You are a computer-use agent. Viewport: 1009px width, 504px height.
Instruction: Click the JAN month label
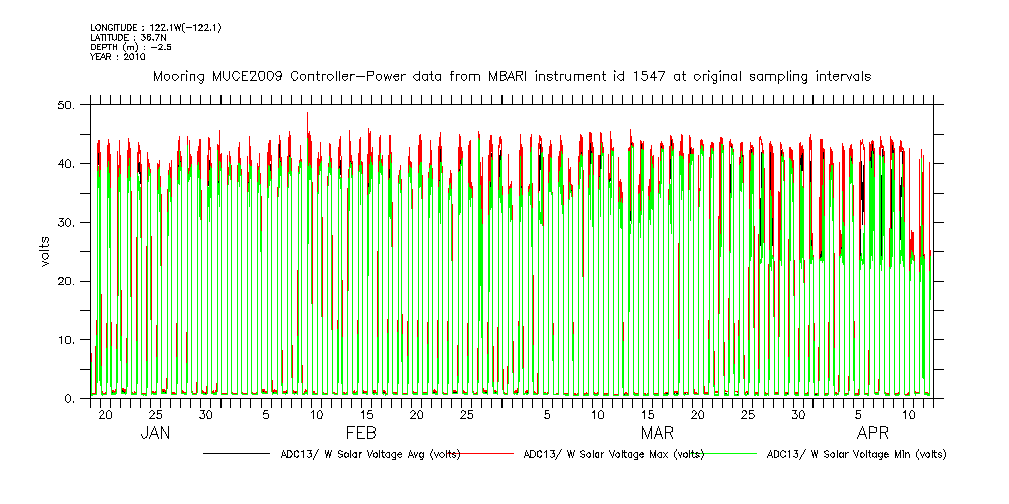[x=155, y=433]
